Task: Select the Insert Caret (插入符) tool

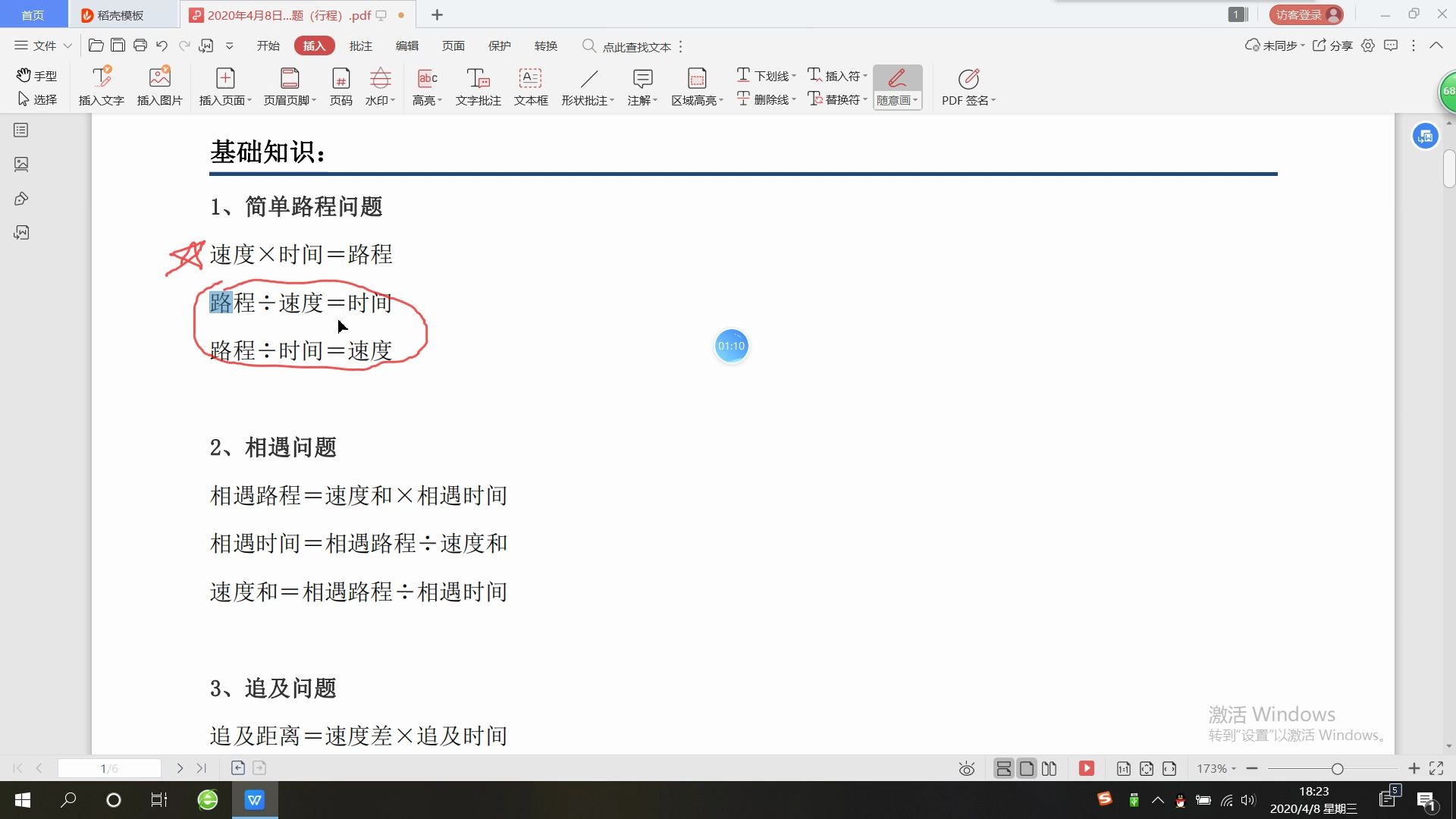Action: [837, 75]
